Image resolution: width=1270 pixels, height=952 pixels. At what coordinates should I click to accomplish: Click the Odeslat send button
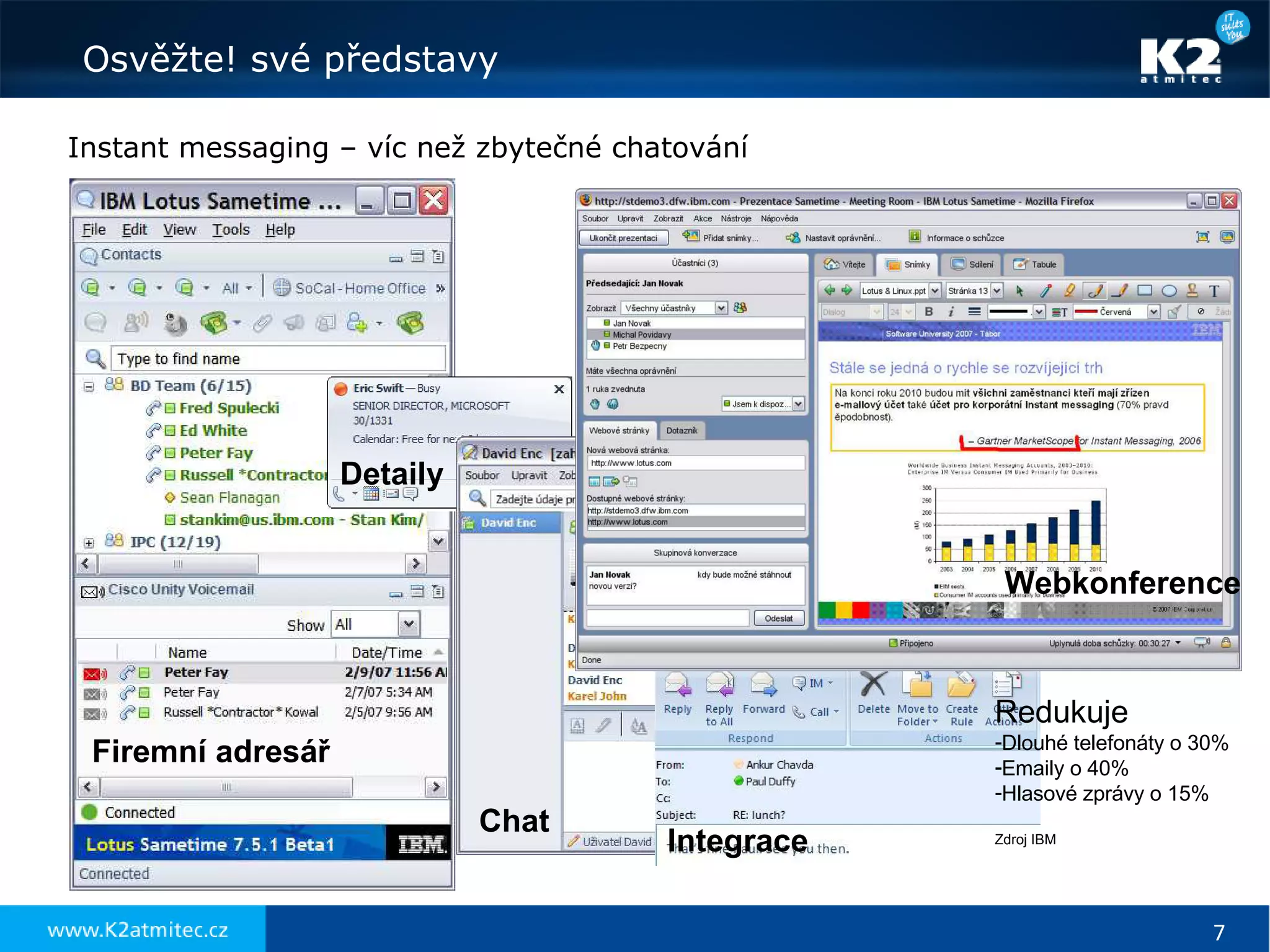click(779, 619)
